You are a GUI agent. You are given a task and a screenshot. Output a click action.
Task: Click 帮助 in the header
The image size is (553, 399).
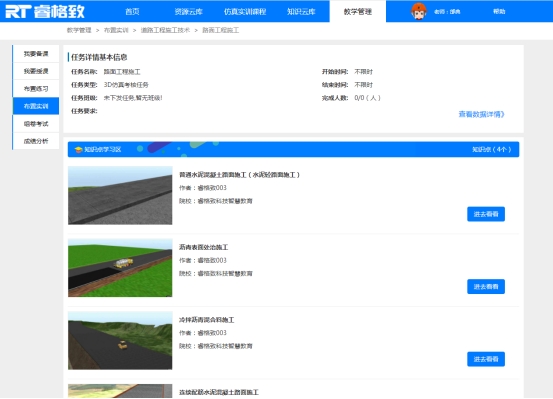(x=499, y=12)
